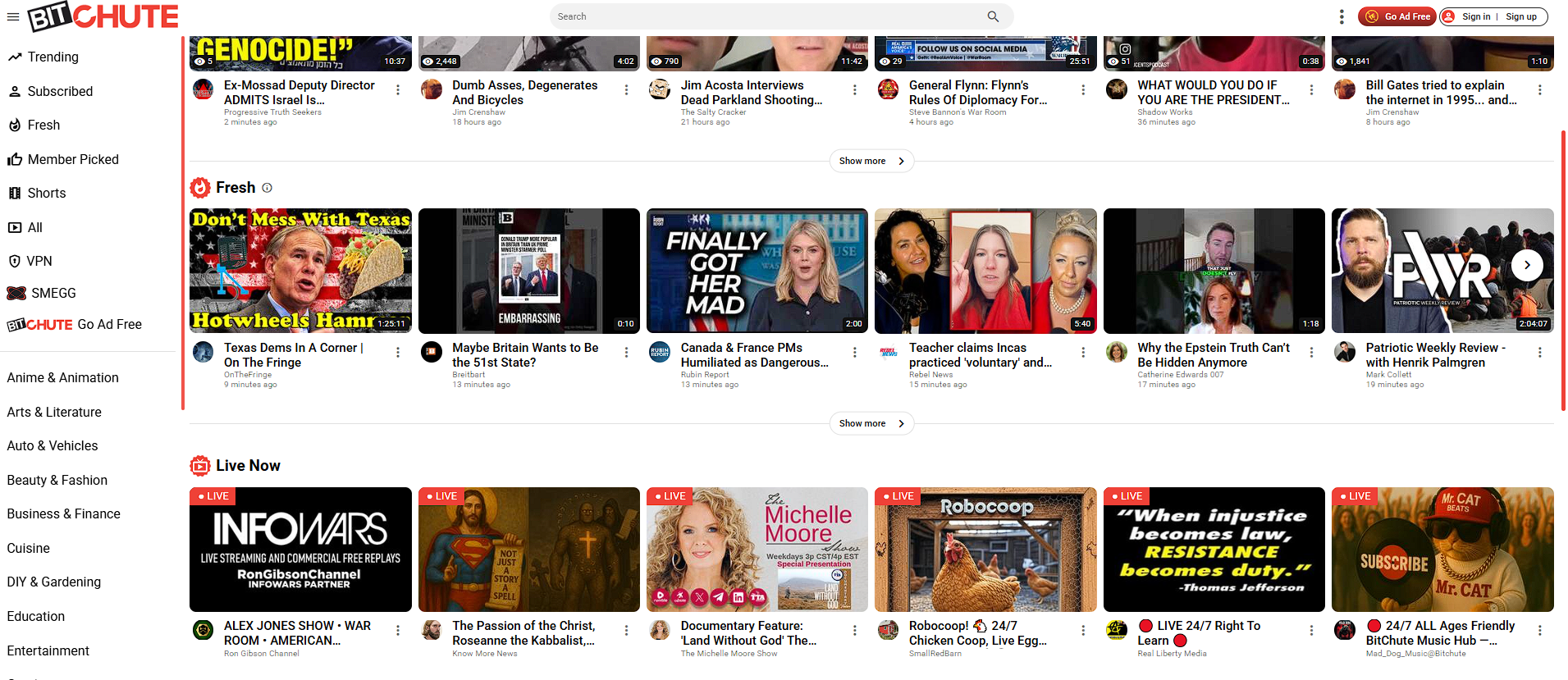Advance Fresh carousel with right arrow
The height and width of the screenshot is (680, 1568).
click(1527, 265)
